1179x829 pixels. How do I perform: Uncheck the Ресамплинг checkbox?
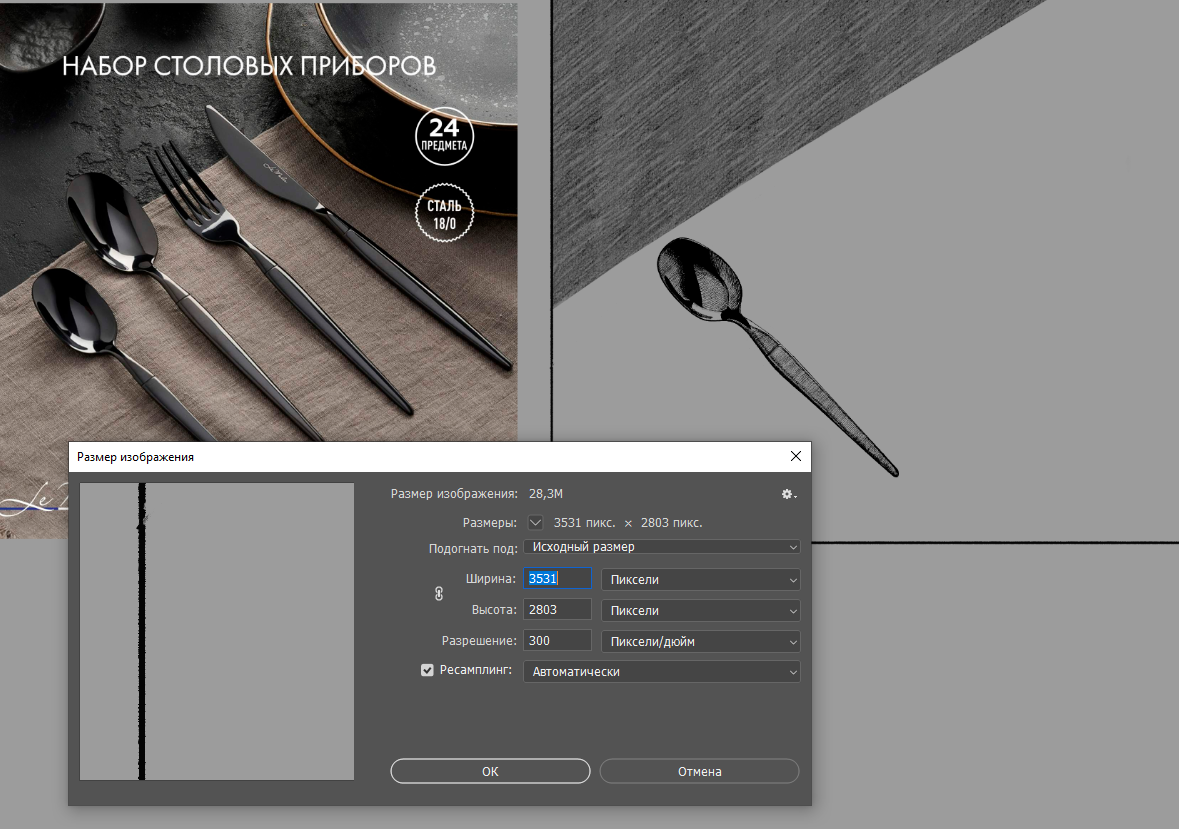coord(427,670)
